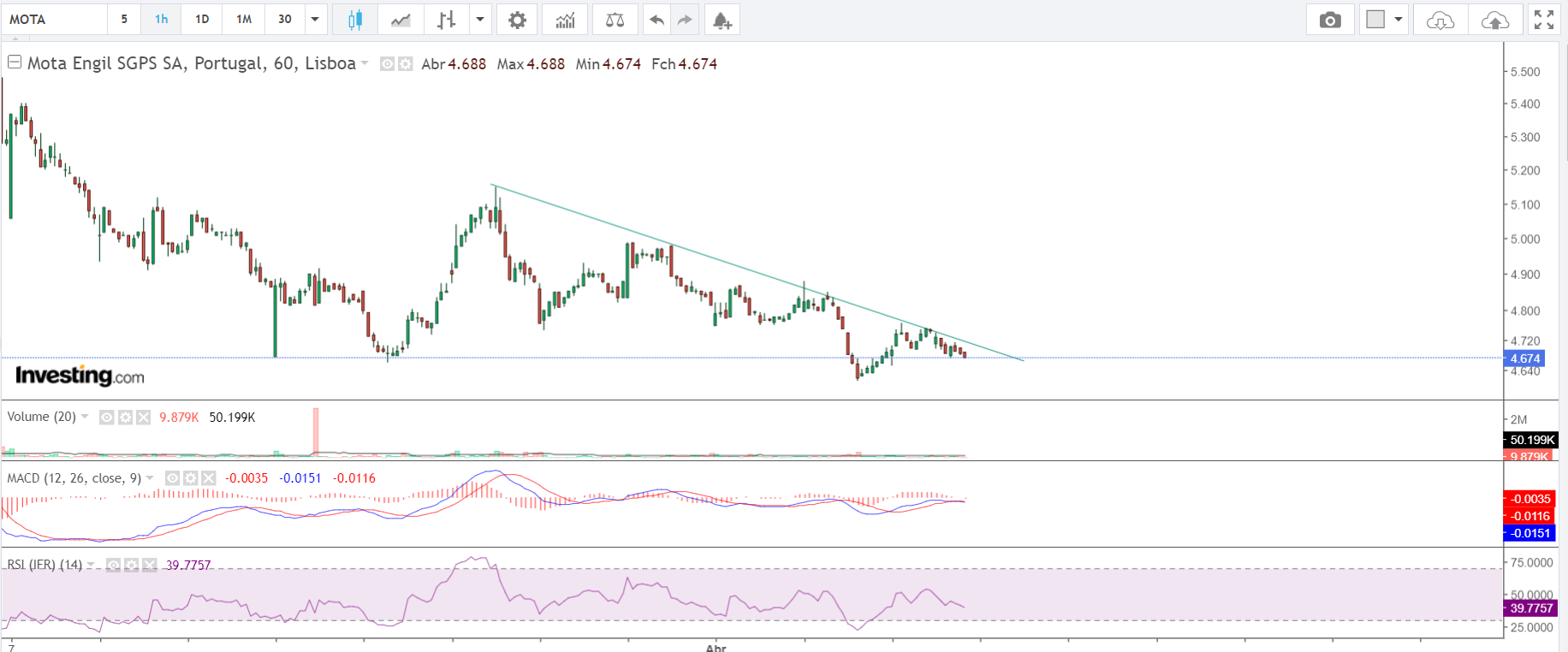Click the Min 4.674 value in legend
Screen dimensions: 1568x652
click(x=621, y=64)
